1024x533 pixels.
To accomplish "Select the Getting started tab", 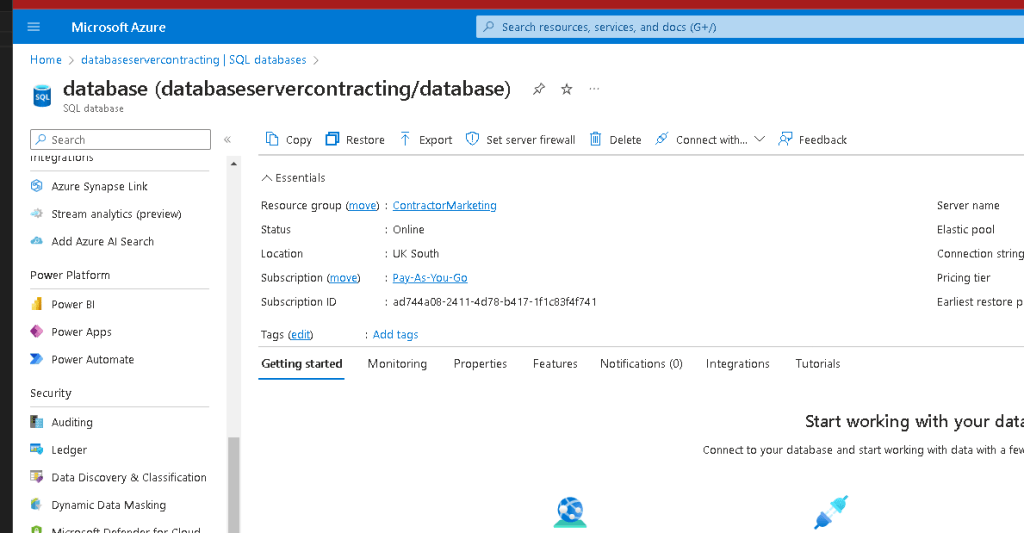I will [302, 364].
